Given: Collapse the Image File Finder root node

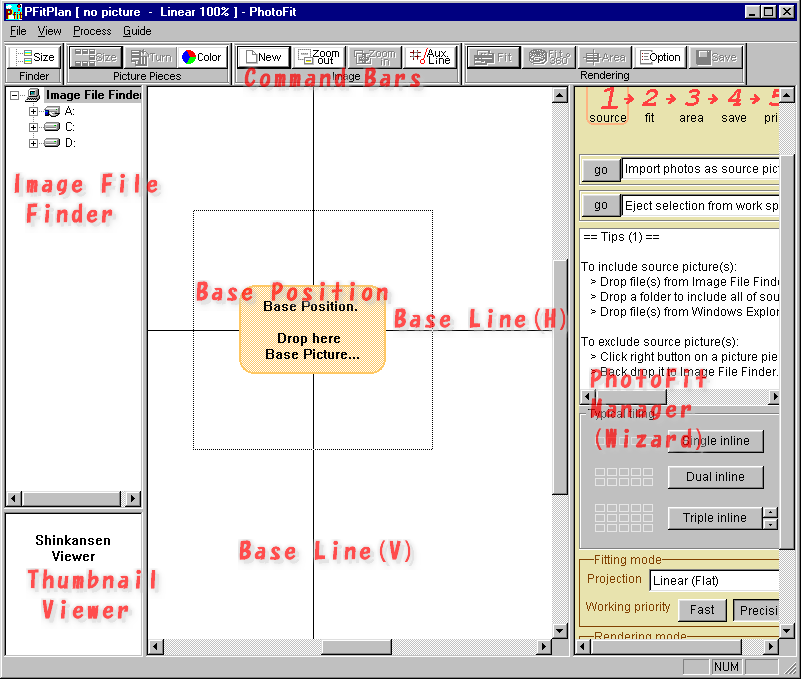Looking at the screenshot, I should point(15,95).
